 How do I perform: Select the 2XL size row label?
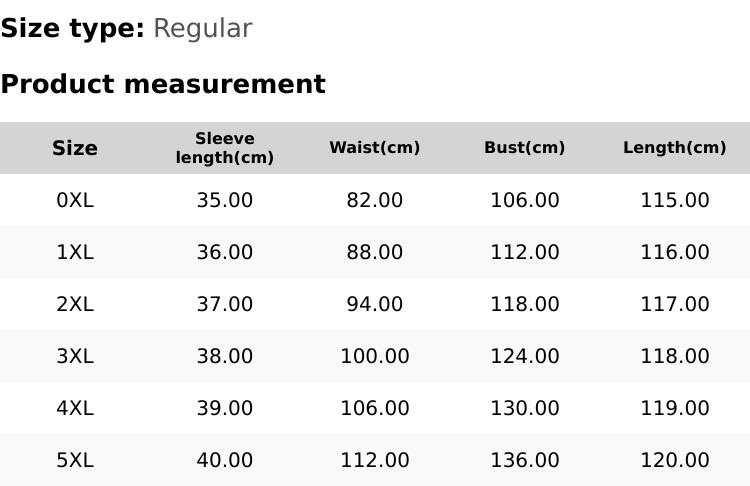(x=75, y=304)
